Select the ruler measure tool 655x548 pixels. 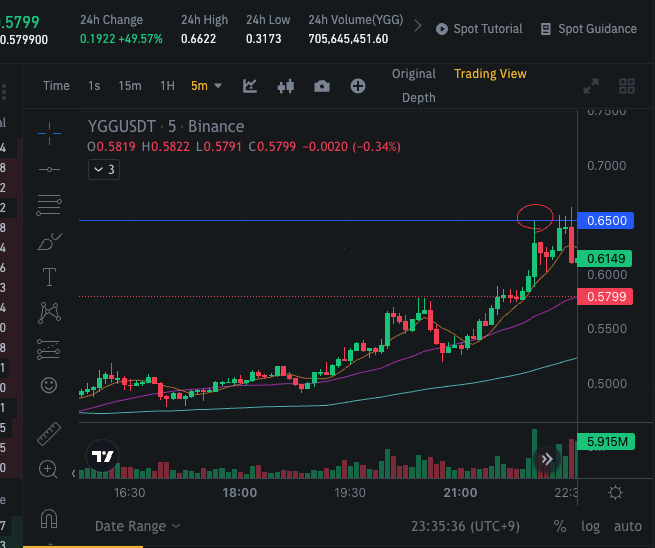pos(49,434)
